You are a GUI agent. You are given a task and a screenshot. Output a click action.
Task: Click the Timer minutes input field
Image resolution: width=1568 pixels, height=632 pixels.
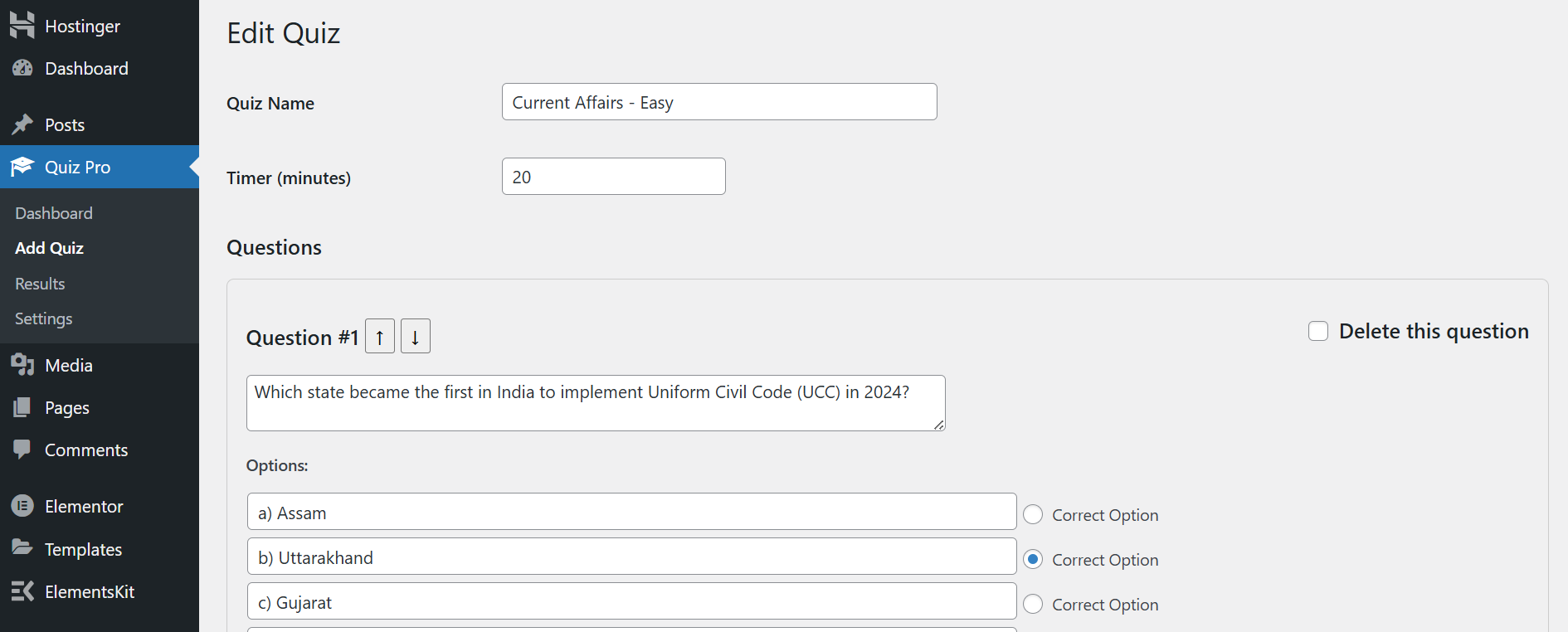(614, 177)
